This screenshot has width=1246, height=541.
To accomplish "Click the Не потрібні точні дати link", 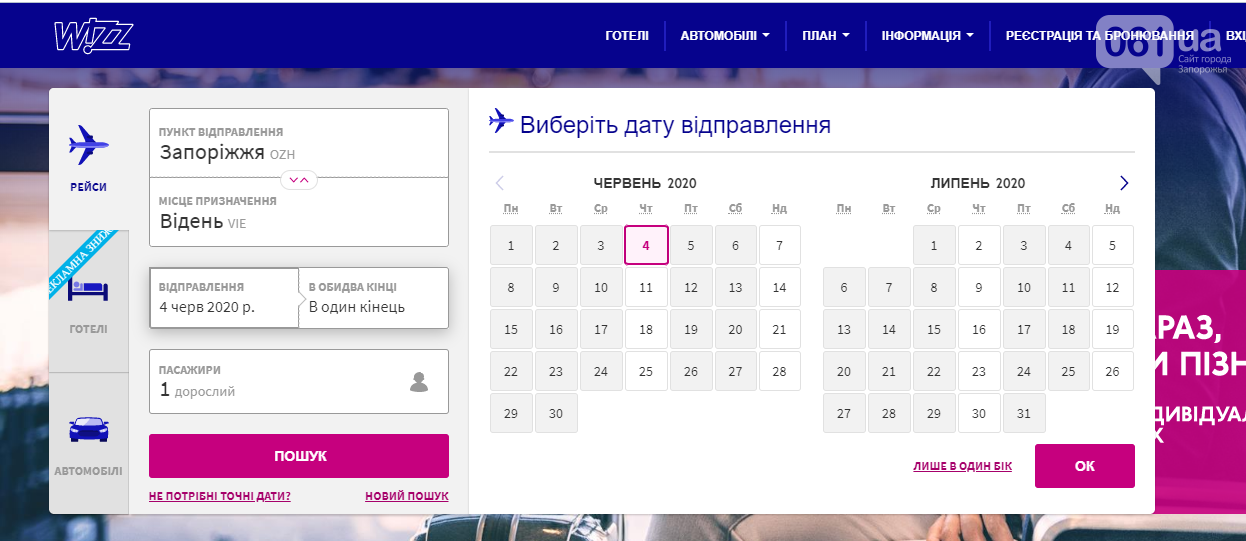I will pos(220,496).
